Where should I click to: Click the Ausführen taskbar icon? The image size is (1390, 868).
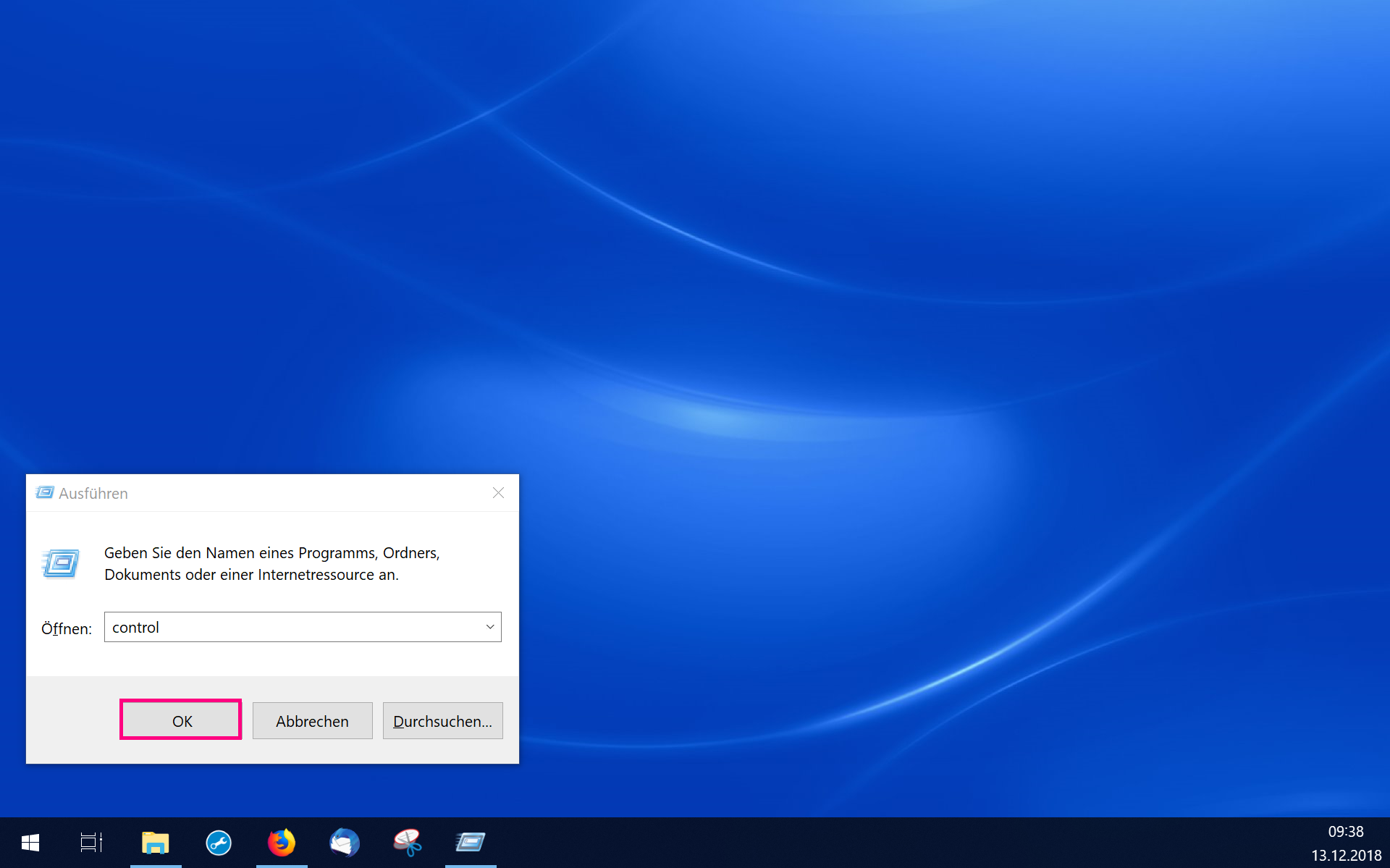[x=471, y=843]
